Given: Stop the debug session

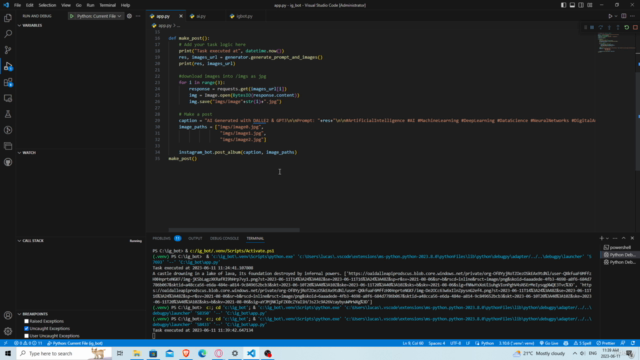Looking at the screenshot, I should pos(635,27).
